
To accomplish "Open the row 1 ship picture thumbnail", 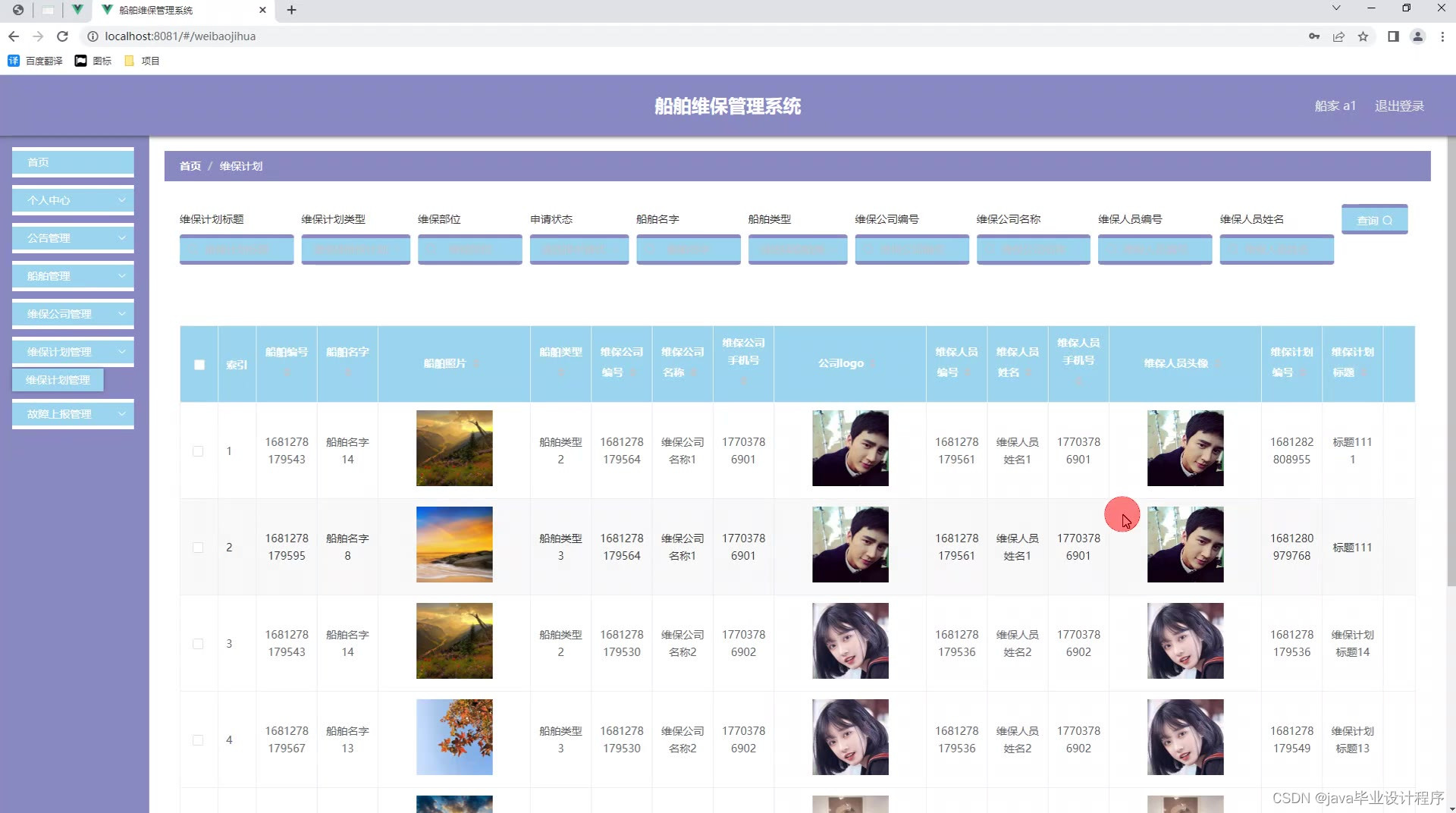I will pyautogui.click(x=454, y=448).
